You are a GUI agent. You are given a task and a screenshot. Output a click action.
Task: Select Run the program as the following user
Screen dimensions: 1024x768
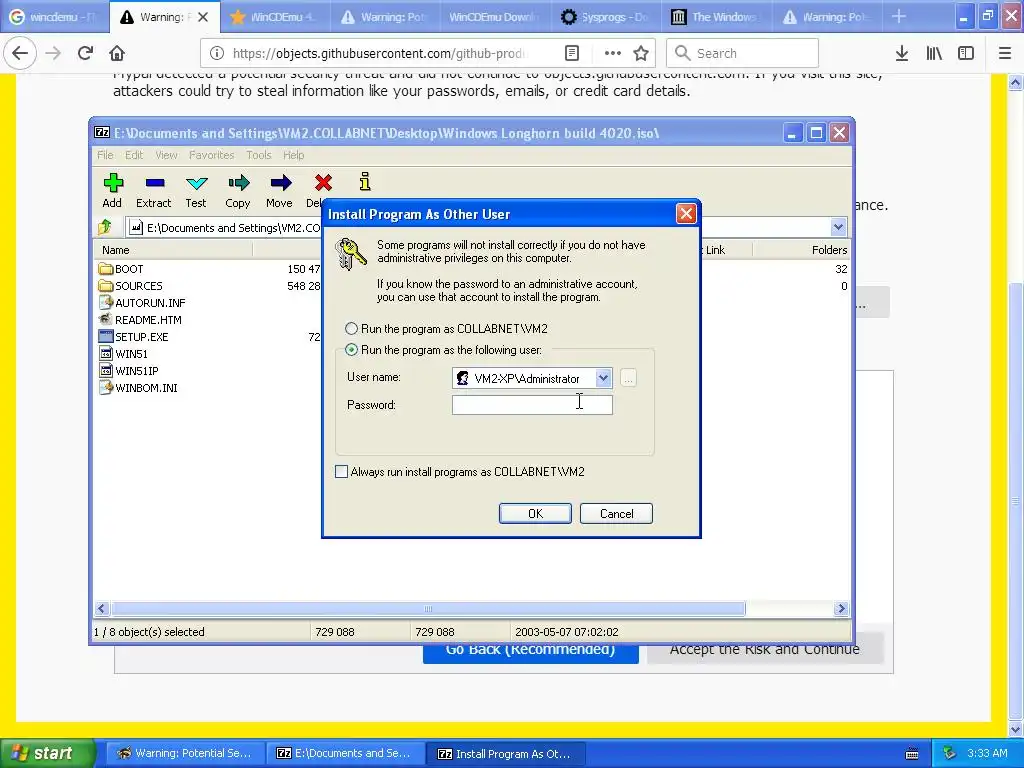coord(351,349)
